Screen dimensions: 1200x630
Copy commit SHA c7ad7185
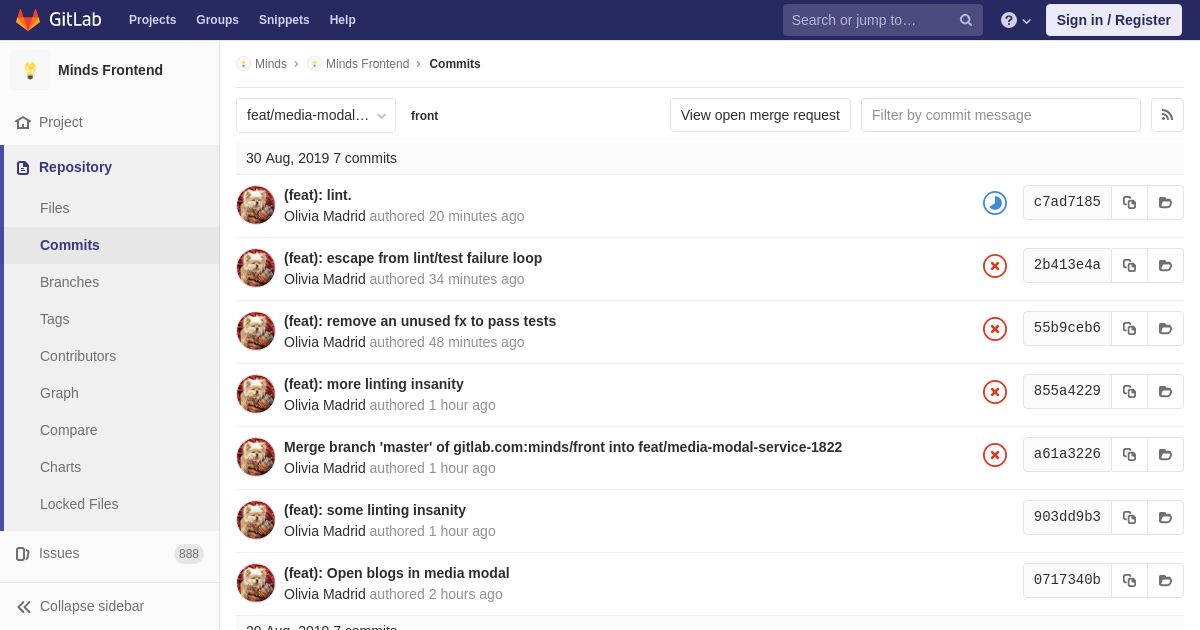(x=1129, y=202)
